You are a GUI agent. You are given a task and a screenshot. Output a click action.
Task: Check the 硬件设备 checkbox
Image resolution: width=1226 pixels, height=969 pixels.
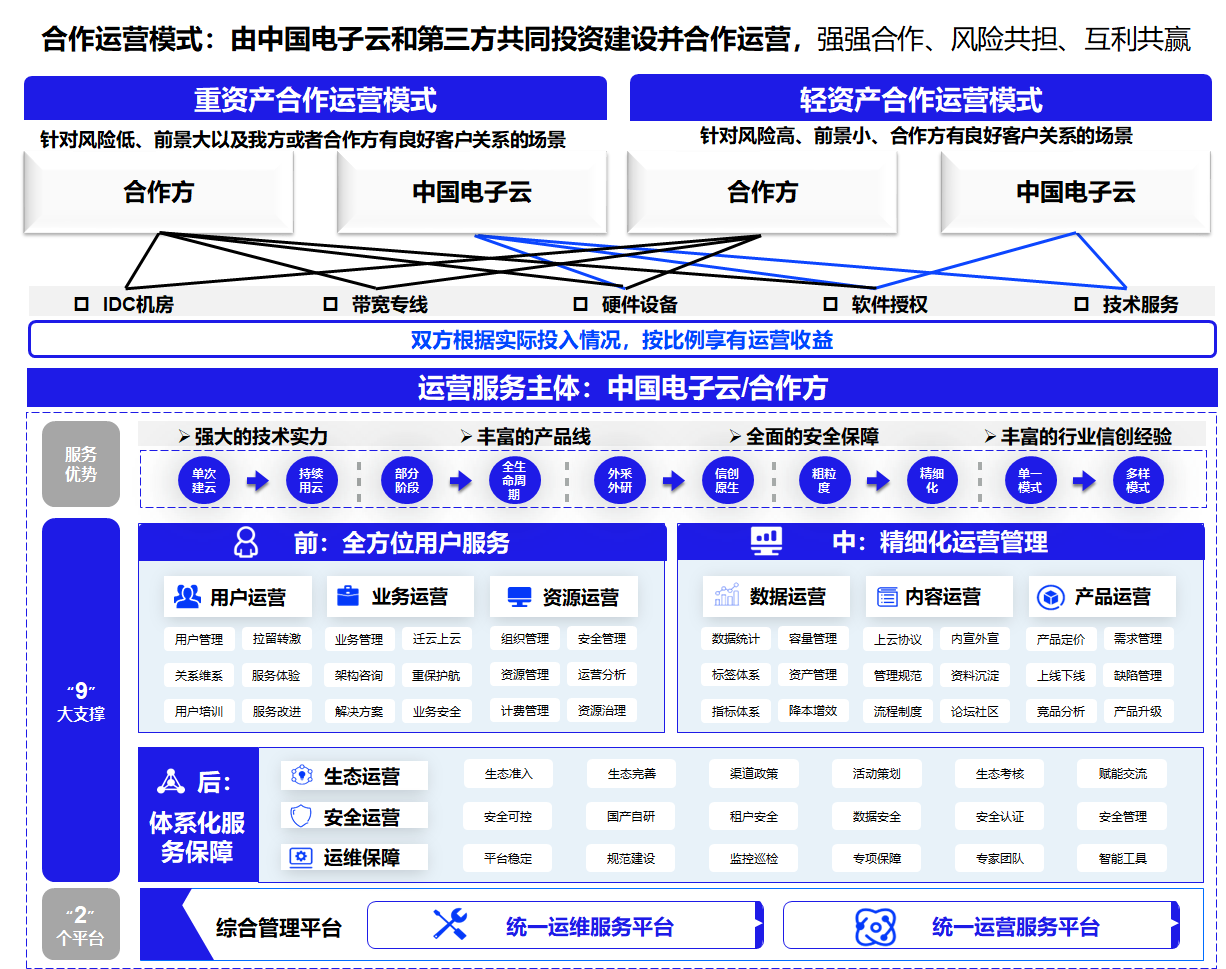[580, 304]
